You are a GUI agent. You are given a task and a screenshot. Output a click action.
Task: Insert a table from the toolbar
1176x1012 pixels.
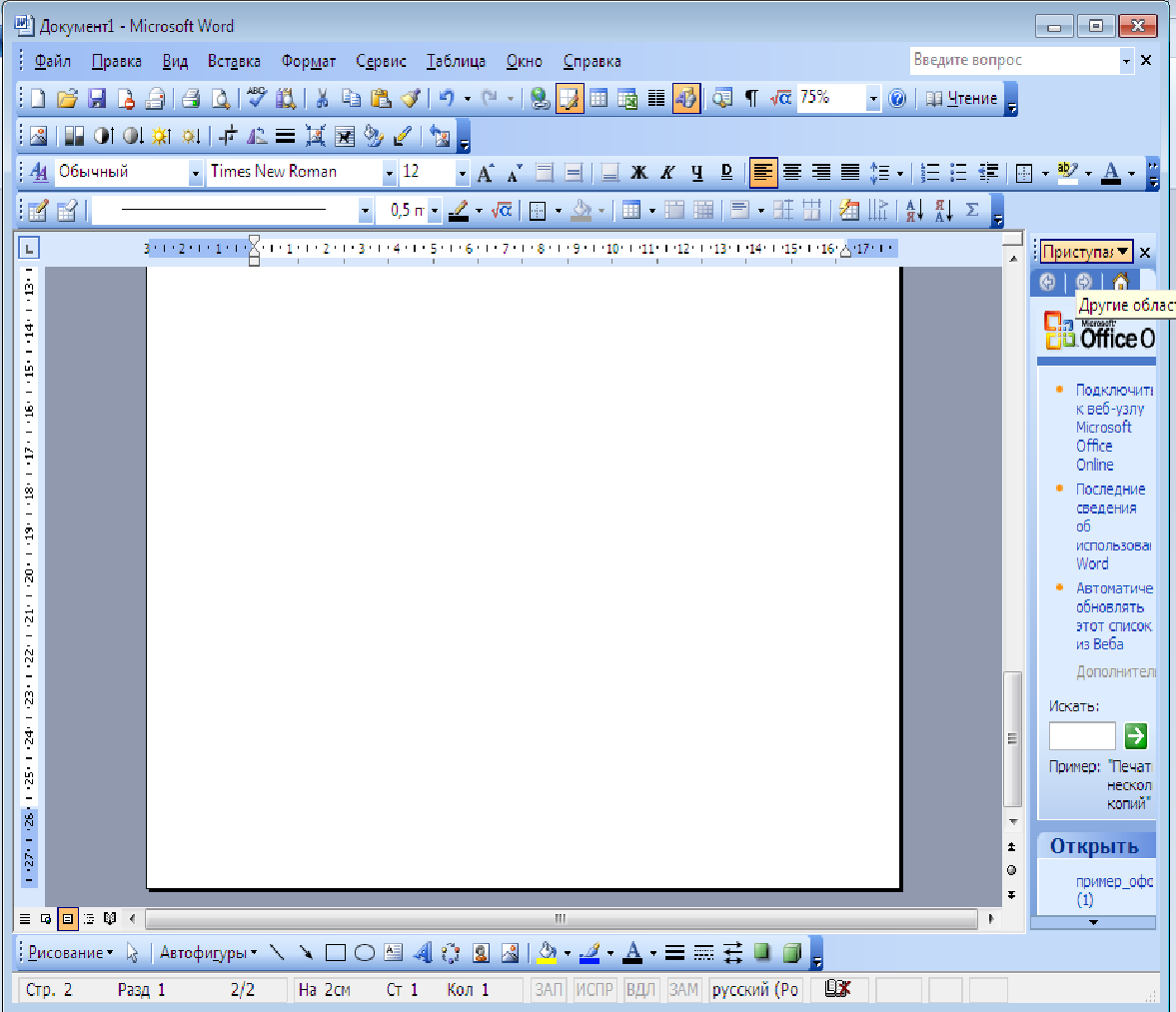[x=598, y=98]
